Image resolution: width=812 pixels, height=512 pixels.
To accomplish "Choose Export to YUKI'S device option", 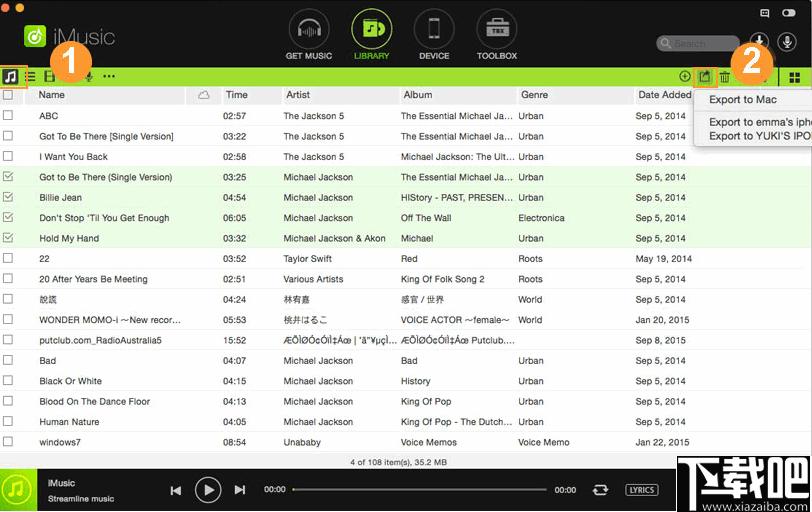I will [760, 136].
